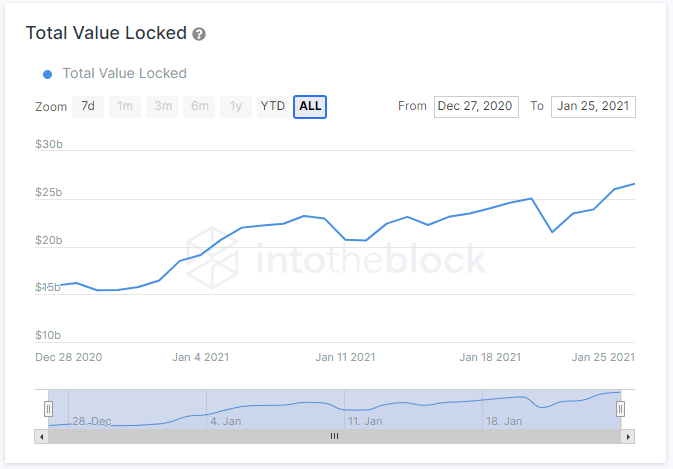Viewport: 673px width, 469px height.
Task: Click the horizontal scrollbar thumb
Action: point(334,437)
